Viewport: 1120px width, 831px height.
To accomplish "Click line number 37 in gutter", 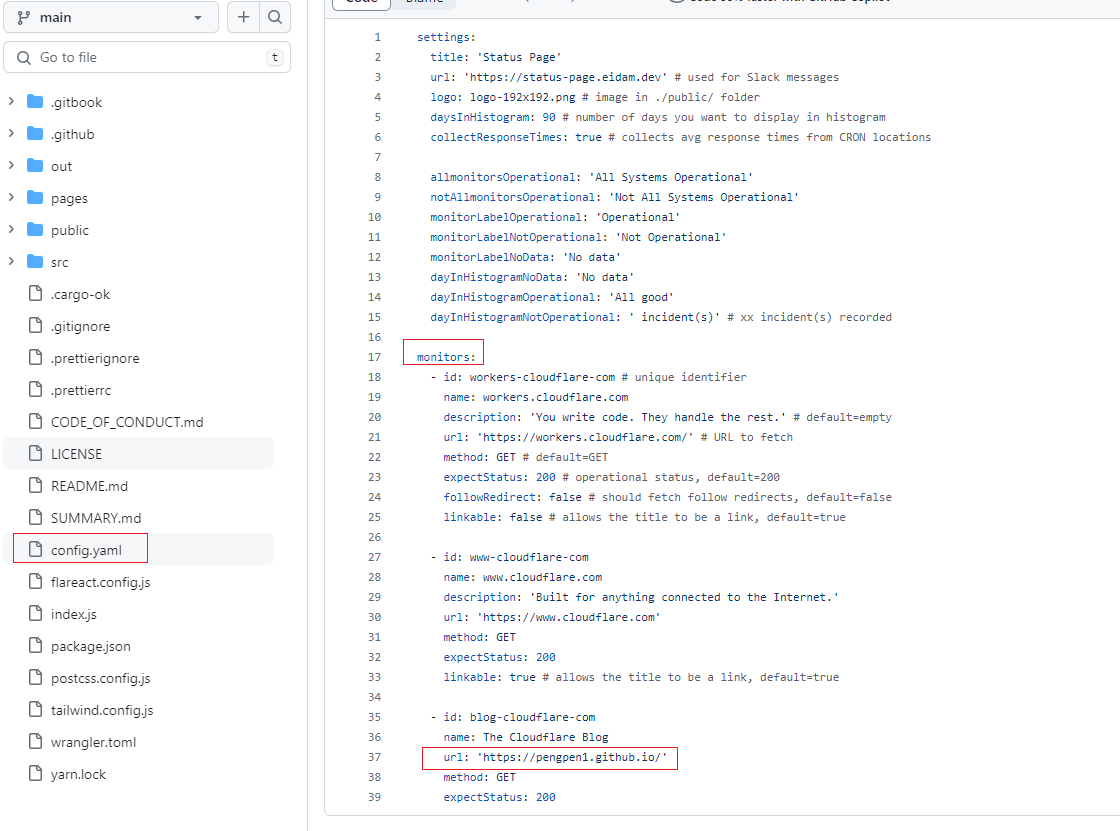I will coord(374,757).
